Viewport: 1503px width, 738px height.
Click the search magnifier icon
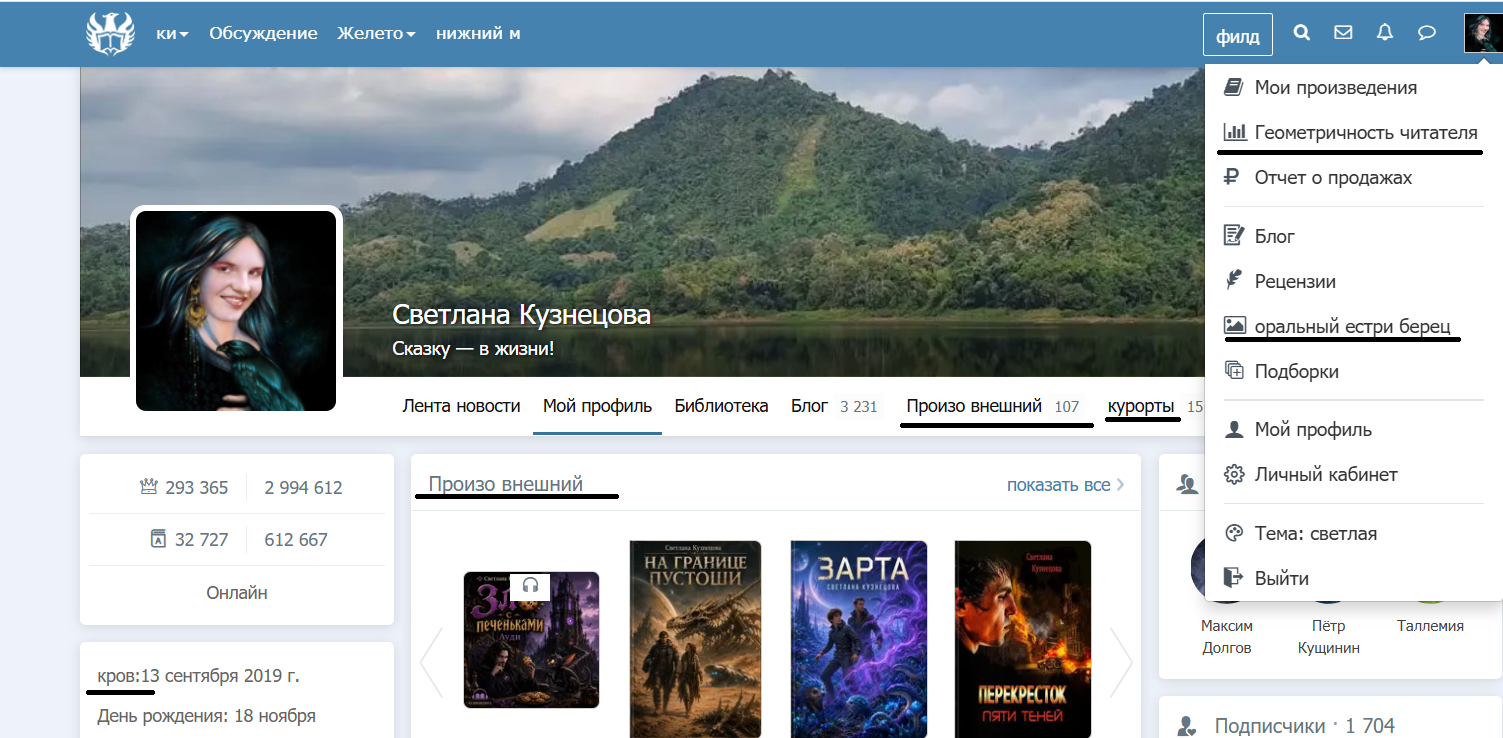1301,33
